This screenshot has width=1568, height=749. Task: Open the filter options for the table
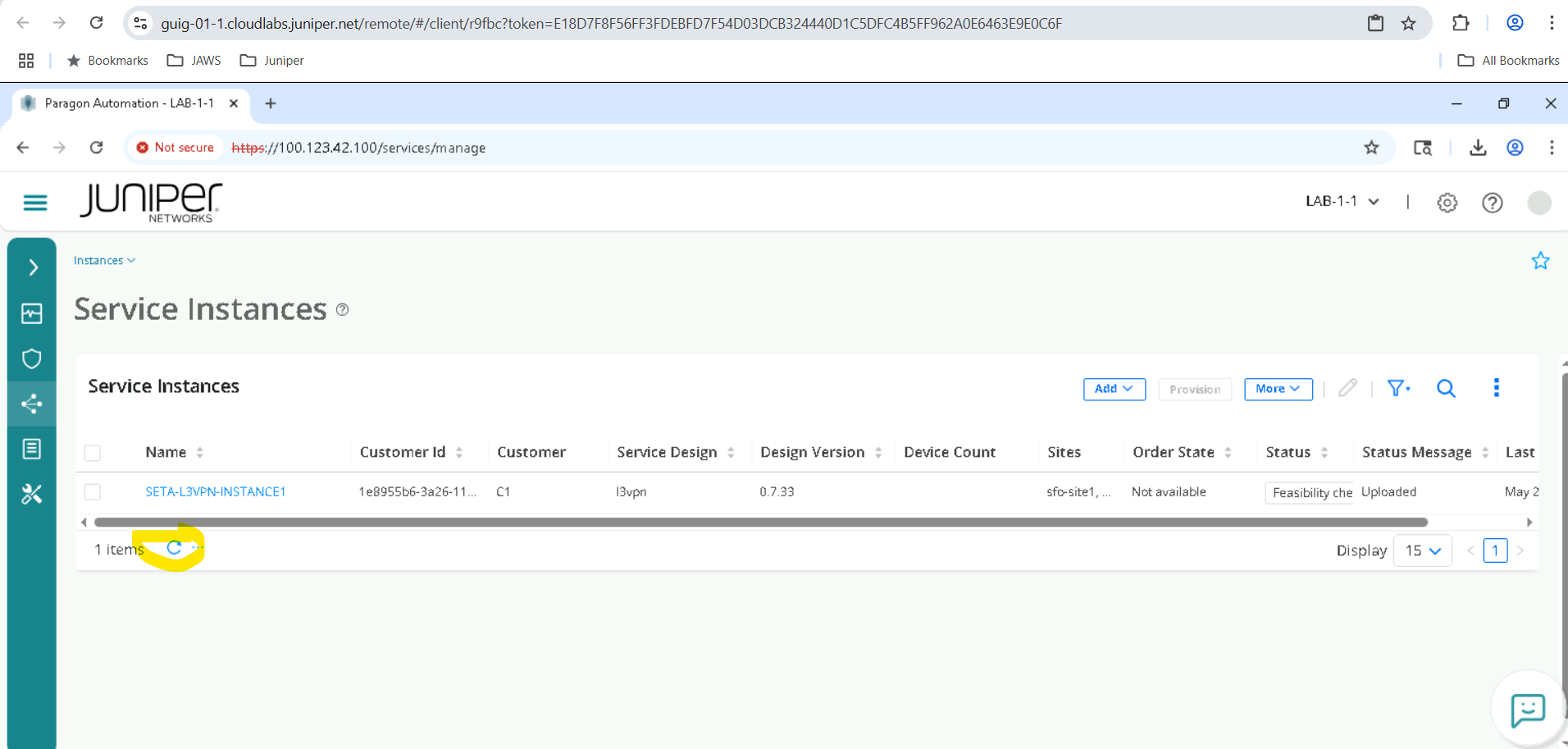click(x=1397, y=388)
